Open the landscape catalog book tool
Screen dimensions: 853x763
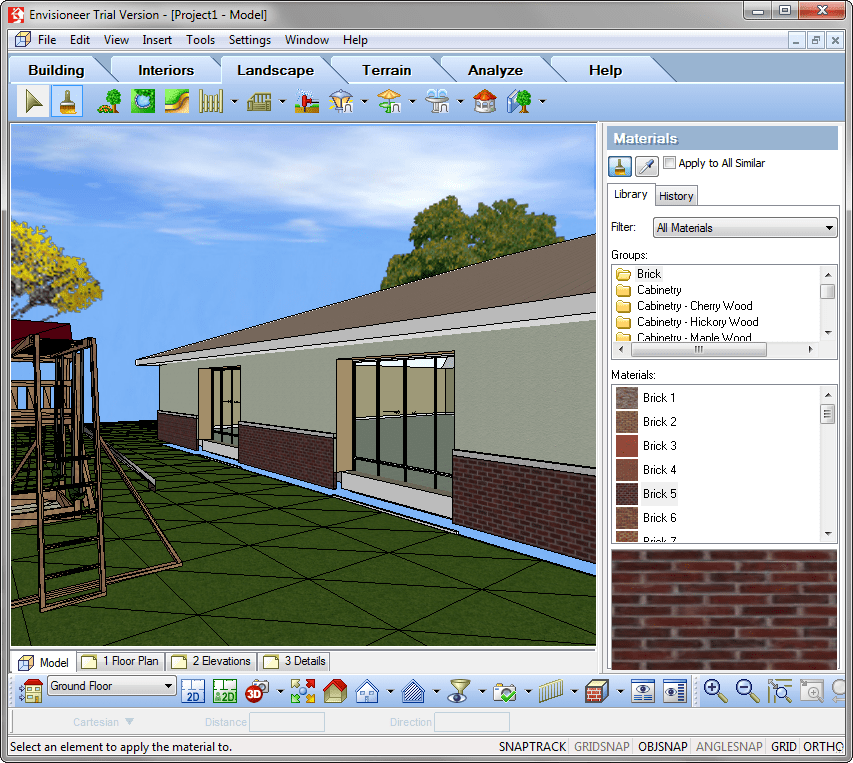(x=520, y=102)
